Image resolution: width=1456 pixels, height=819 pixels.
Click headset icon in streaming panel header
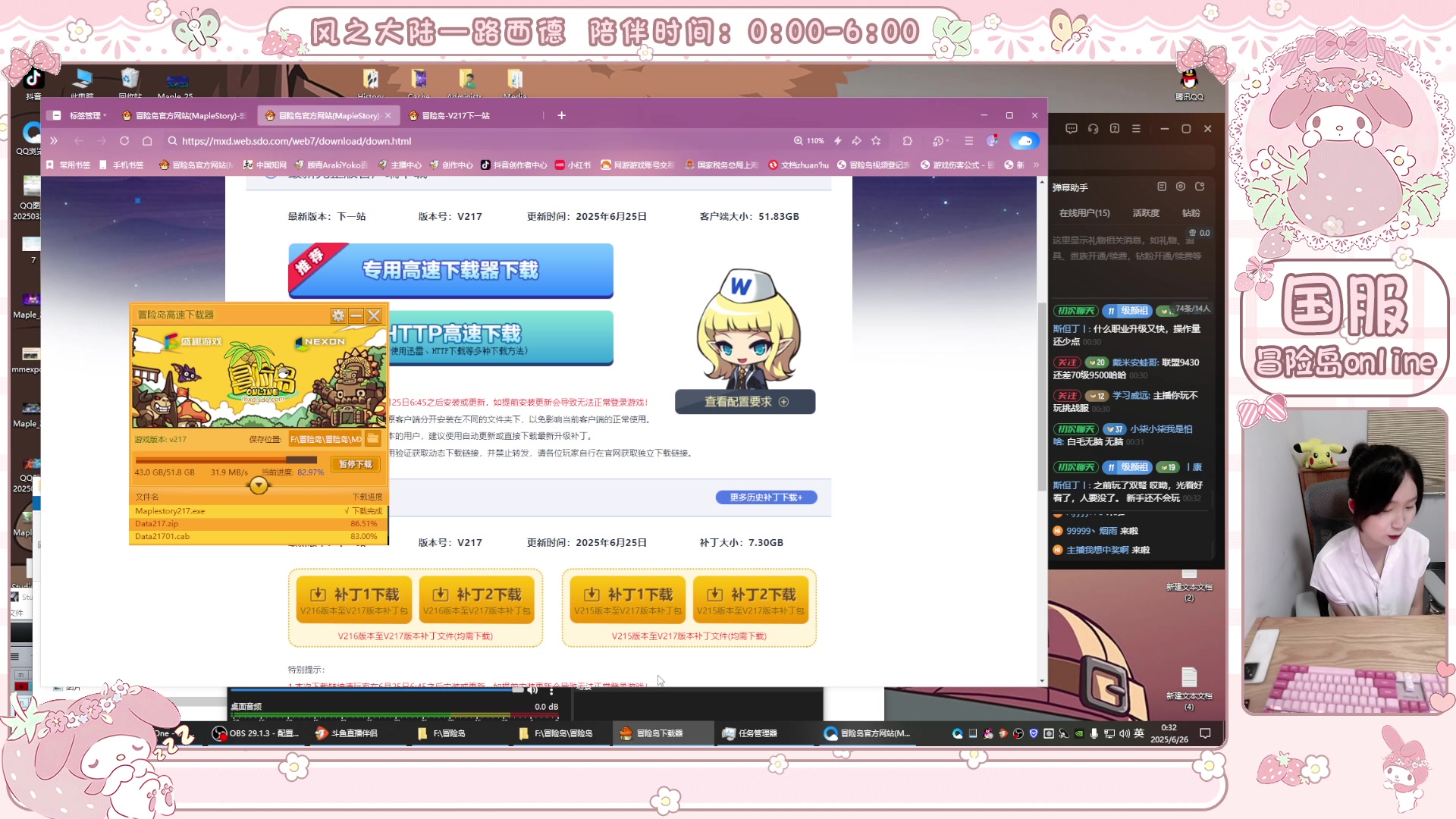tap(1093, 129)
